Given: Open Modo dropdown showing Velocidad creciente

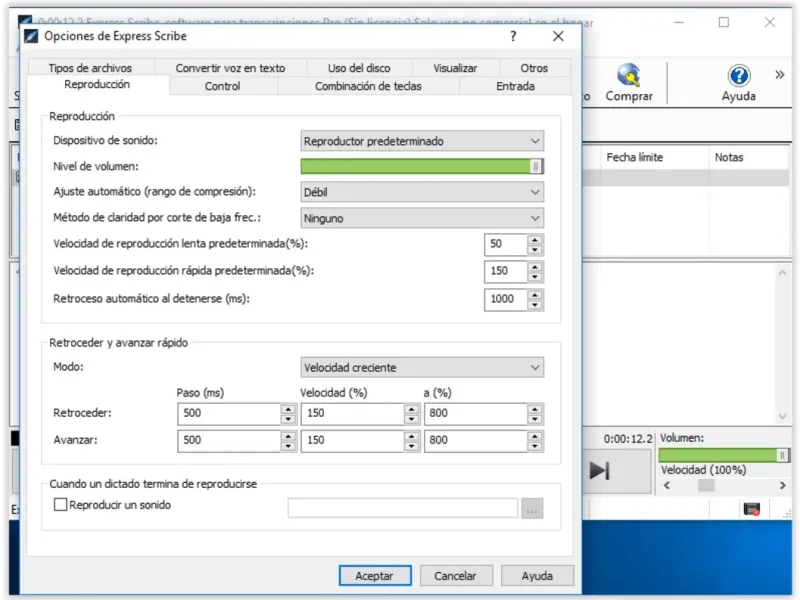Looking at the screenshot, I should tap(422, 367).
